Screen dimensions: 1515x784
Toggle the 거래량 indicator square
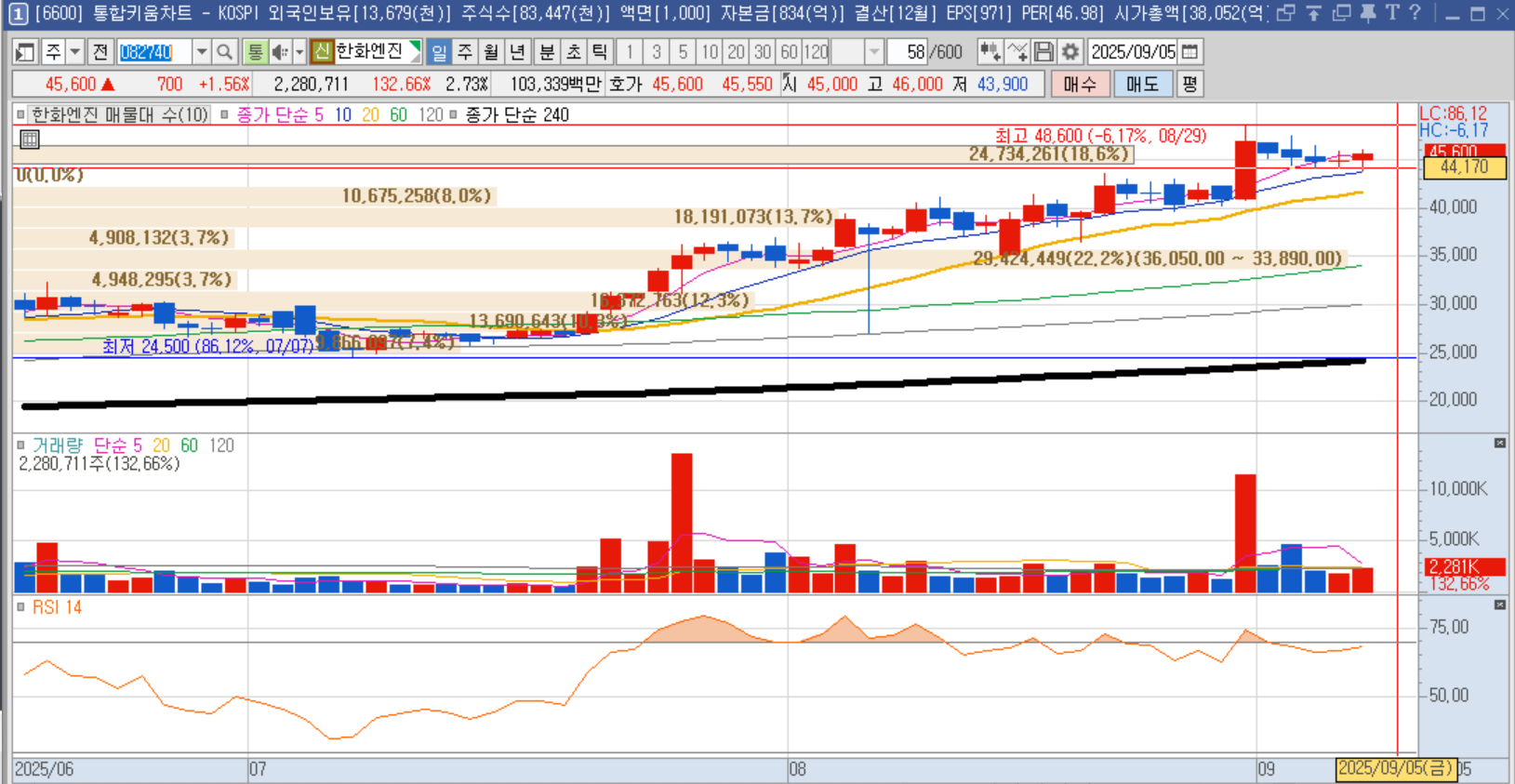coord(20,445)
